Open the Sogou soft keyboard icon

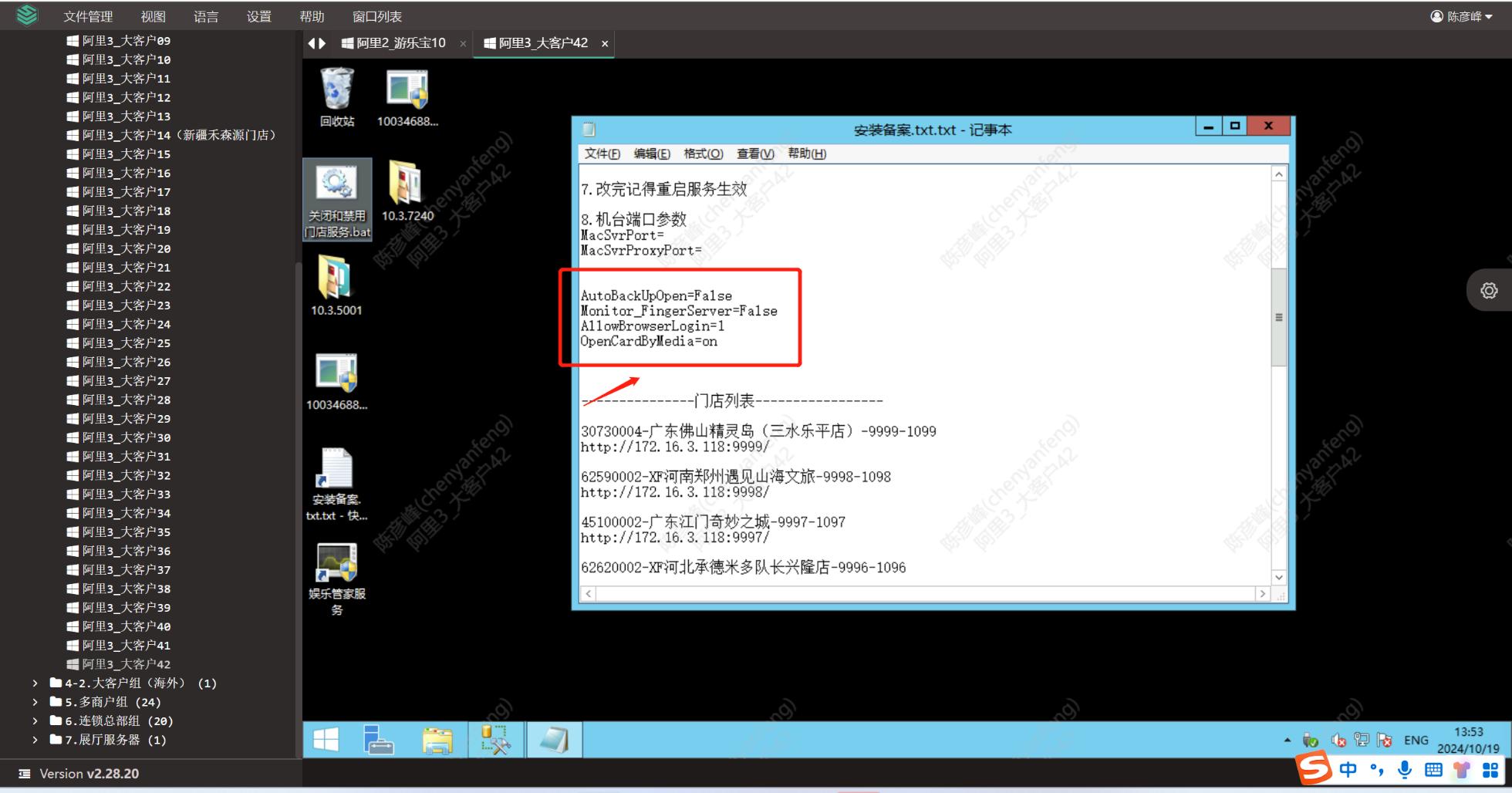[x=1433, y=769]
